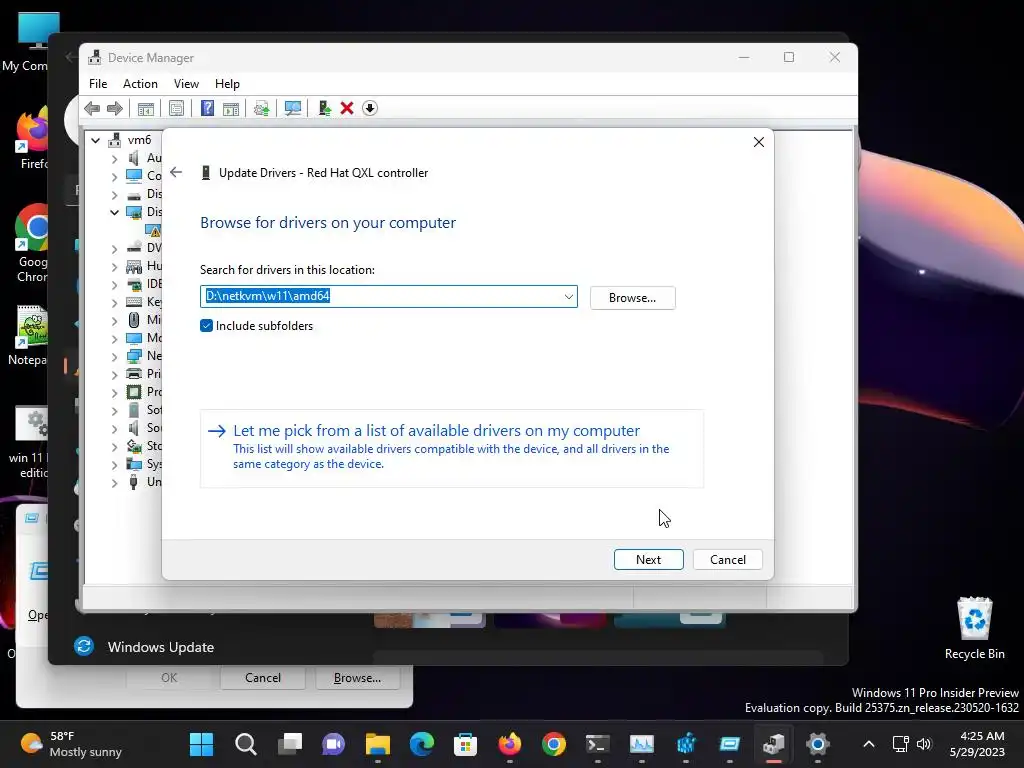Click Next in the Update Drivers dialog
This screenshot has width=1024, height=768.
[648, 560]
